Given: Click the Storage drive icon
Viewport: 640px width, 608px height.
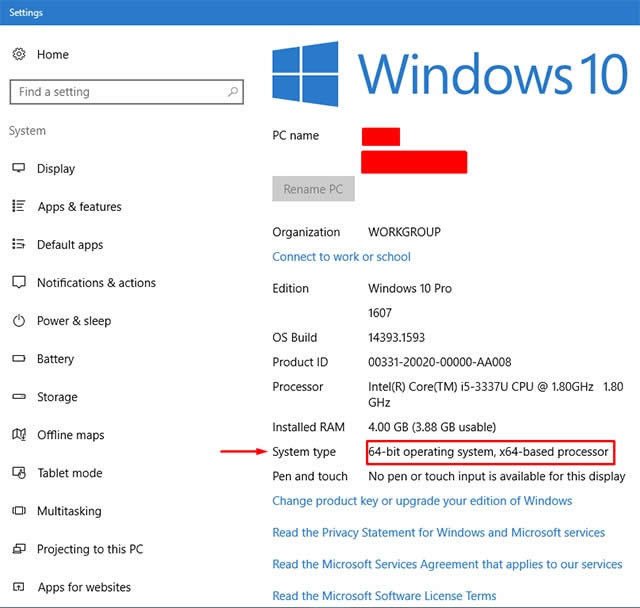Looking at the screenshot, I should (x=19, y=396).
